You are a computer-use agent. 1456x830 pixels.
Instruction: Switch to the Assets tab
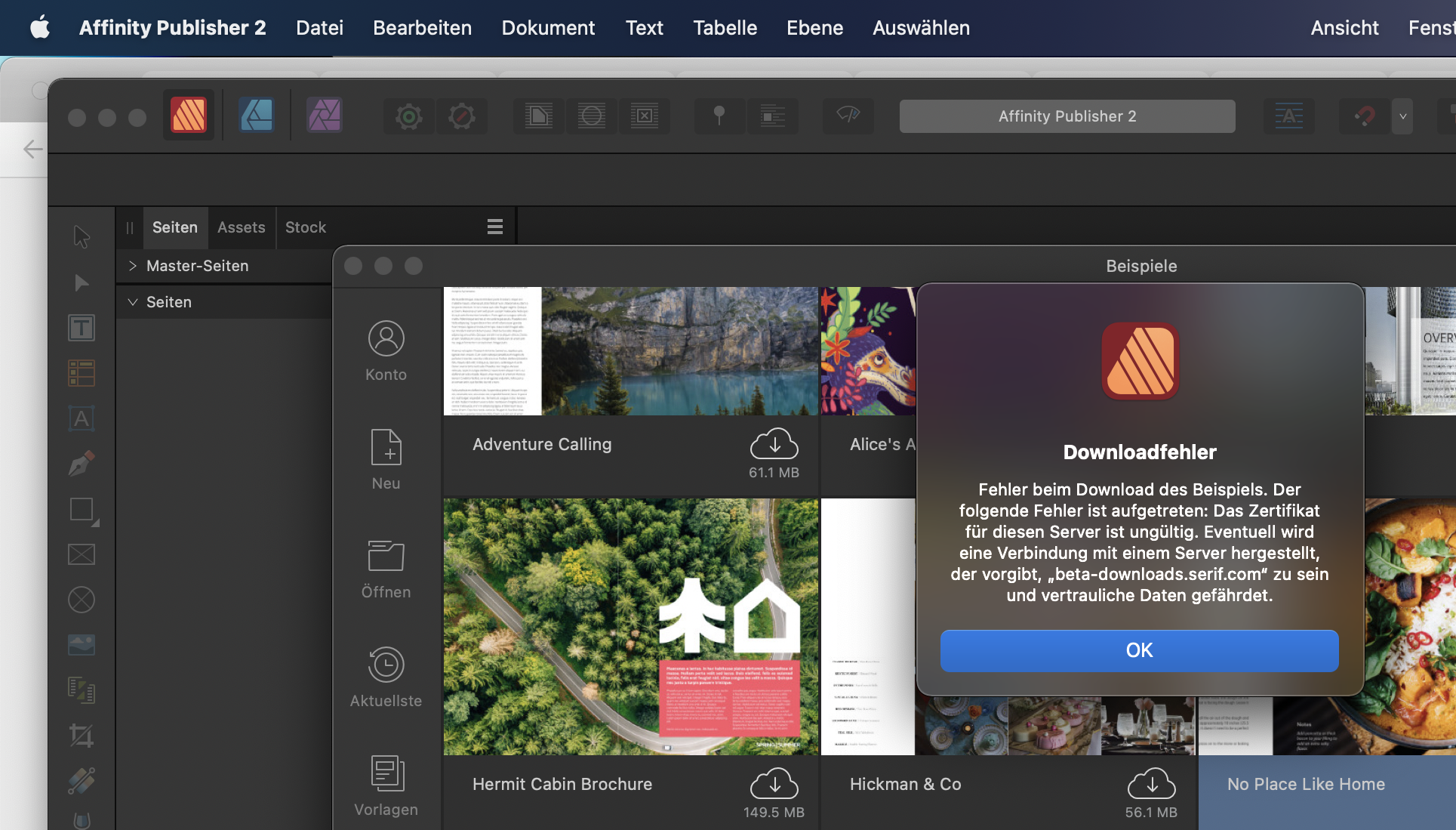242,227
